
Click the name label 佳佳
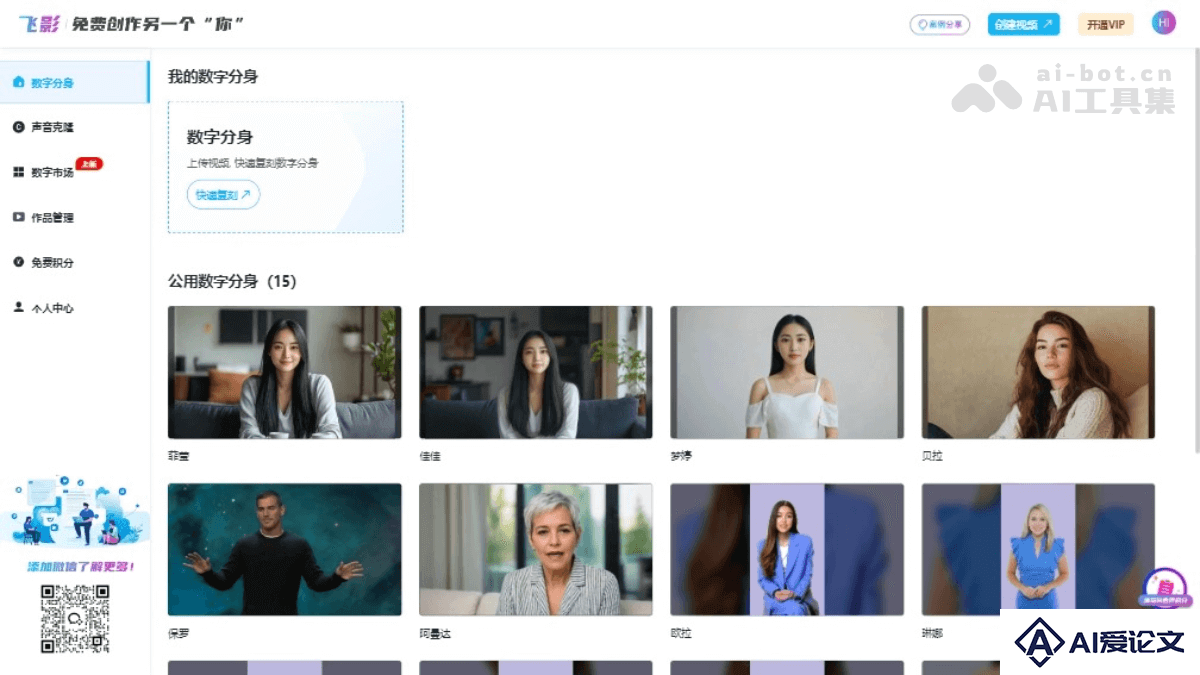430,456
